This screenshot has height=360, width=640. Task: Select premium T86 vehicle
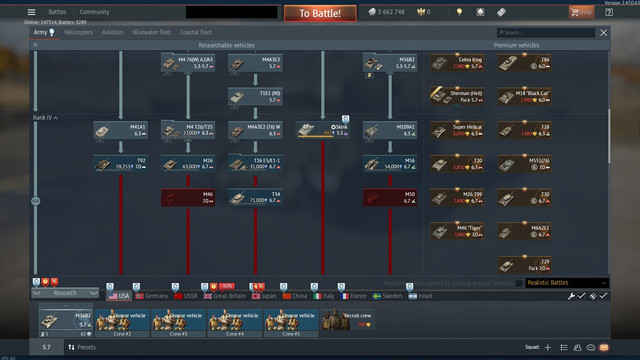pos(524,62)
